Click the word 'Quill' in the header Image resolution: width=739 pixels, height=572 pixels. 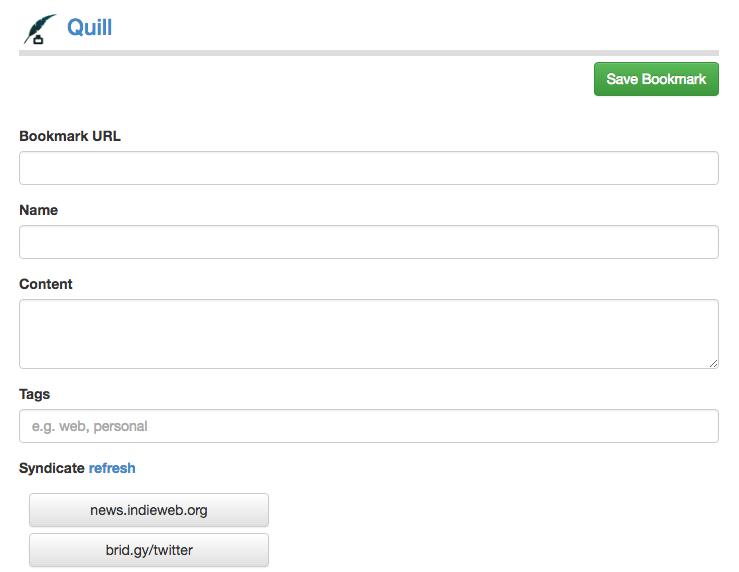89,28
